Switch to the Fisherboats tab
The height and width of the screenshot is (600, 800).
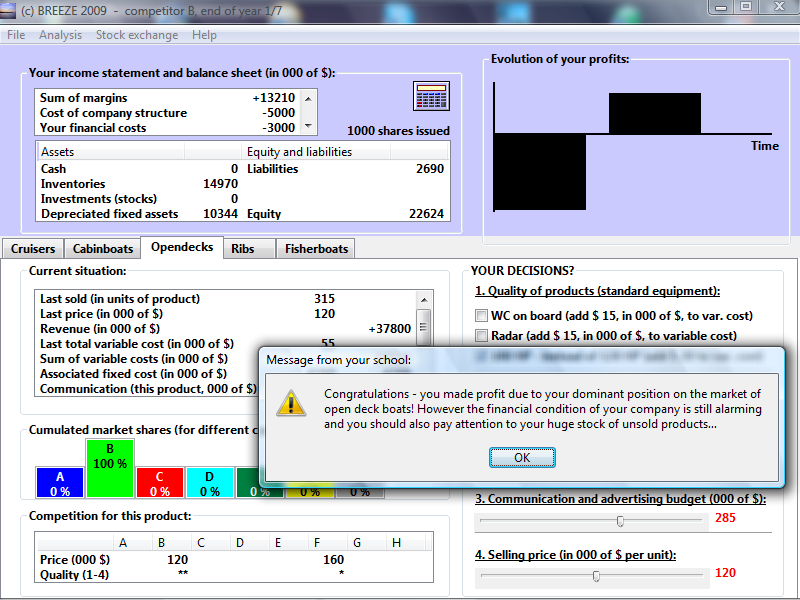(316, 249)
